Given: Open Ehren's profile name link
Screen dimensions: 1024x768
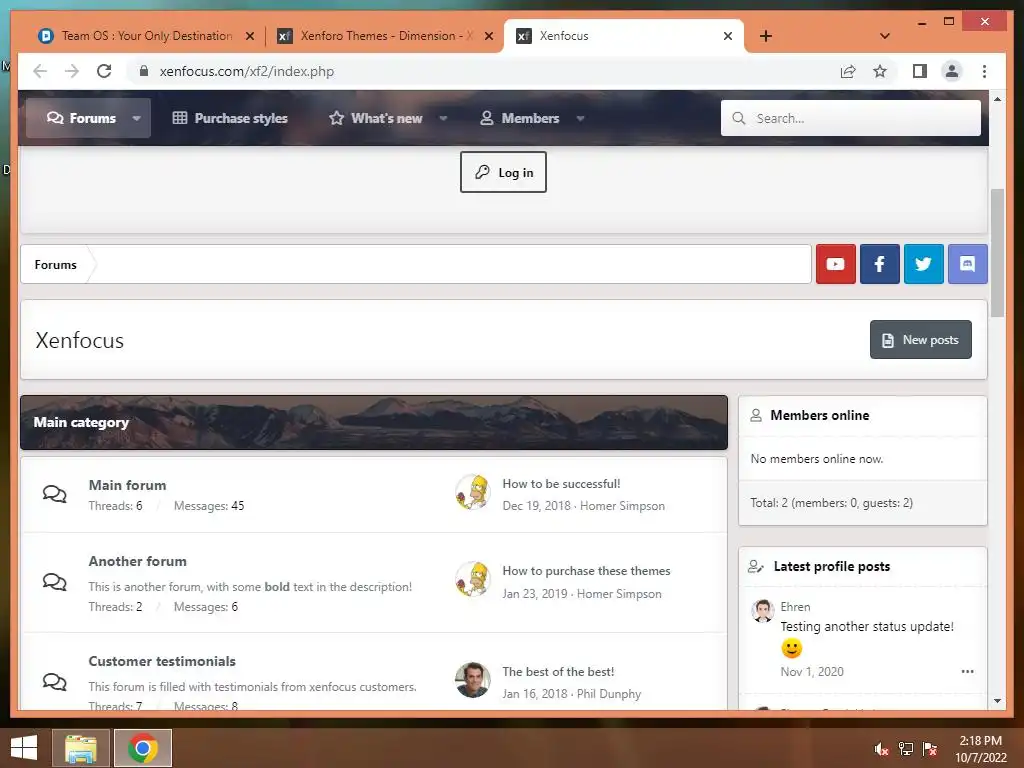Looking at the screenshot, I should click(795, 607).
